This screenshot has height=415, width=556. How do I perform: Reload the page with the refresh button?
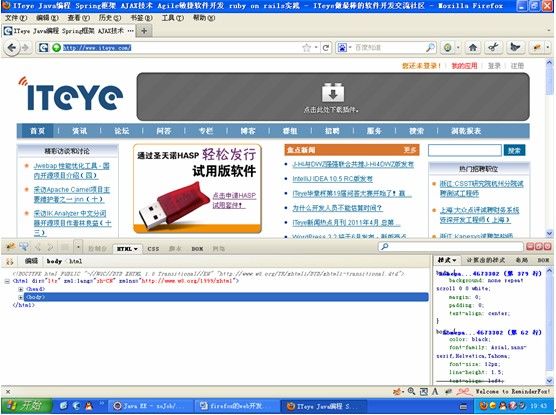[x=326, y=48]
